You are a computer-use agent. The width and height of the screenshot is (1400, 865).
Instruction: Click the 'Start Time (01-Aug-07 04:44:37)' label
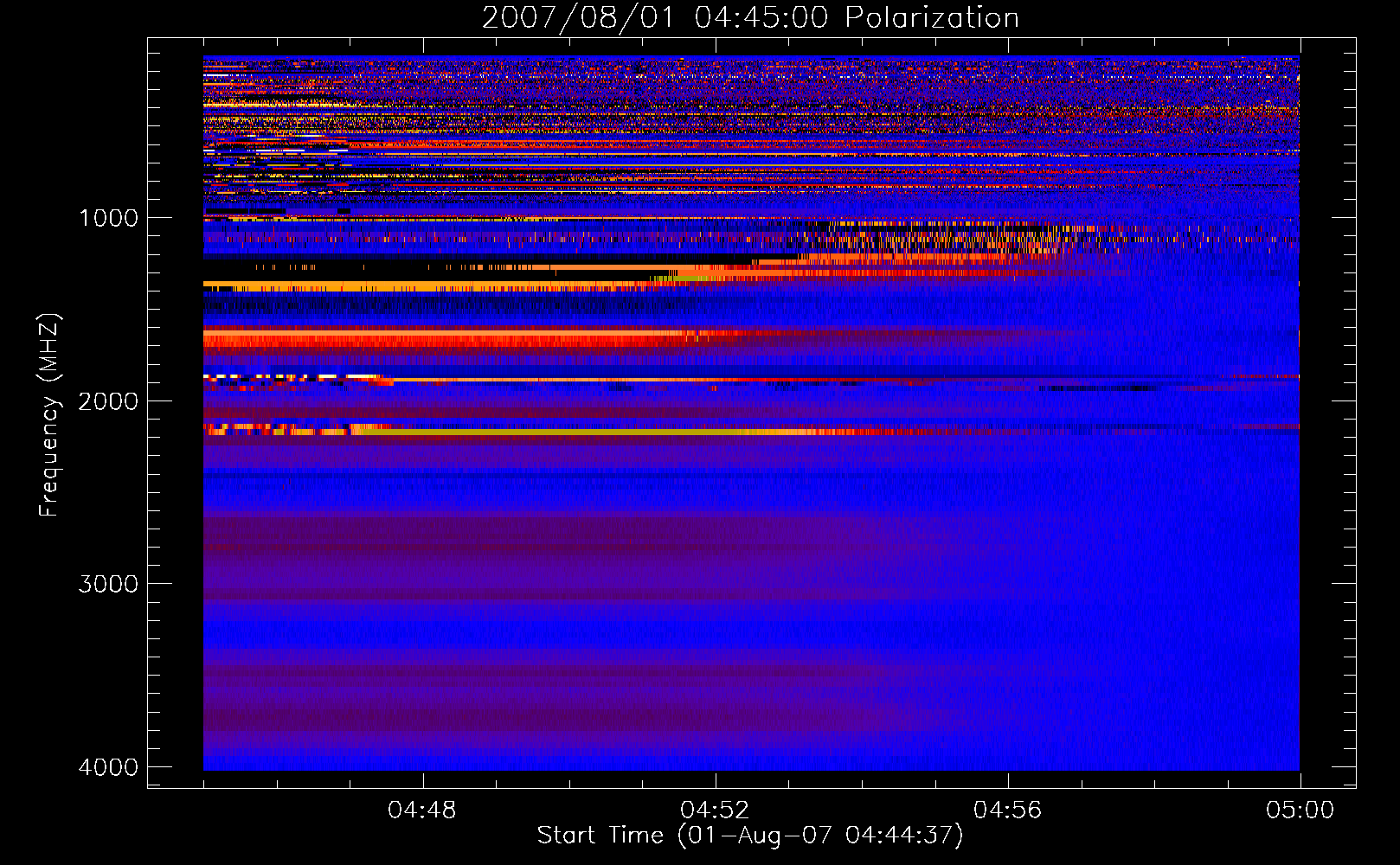[x=750, y=836]
